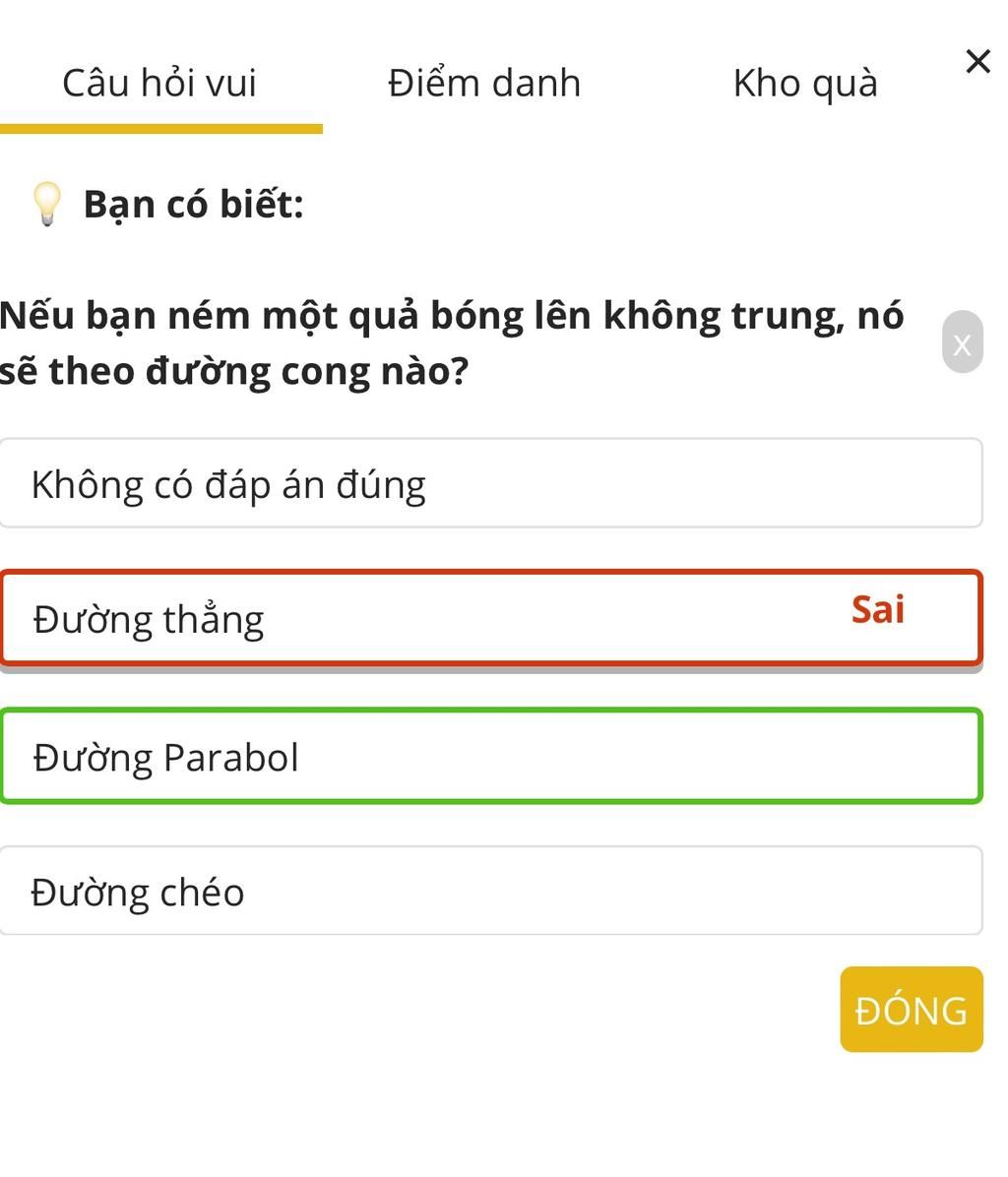This screenshot has height=1177, width=1008.
Task: Click the lightbulb icon beside Bạn có biết
Action: (x=46, y=204)
